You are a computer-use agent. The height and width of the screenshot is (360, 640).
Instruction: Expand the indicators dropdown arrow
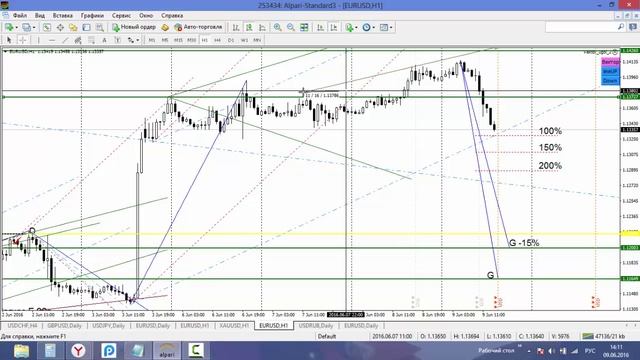click(x=356, y=27)
